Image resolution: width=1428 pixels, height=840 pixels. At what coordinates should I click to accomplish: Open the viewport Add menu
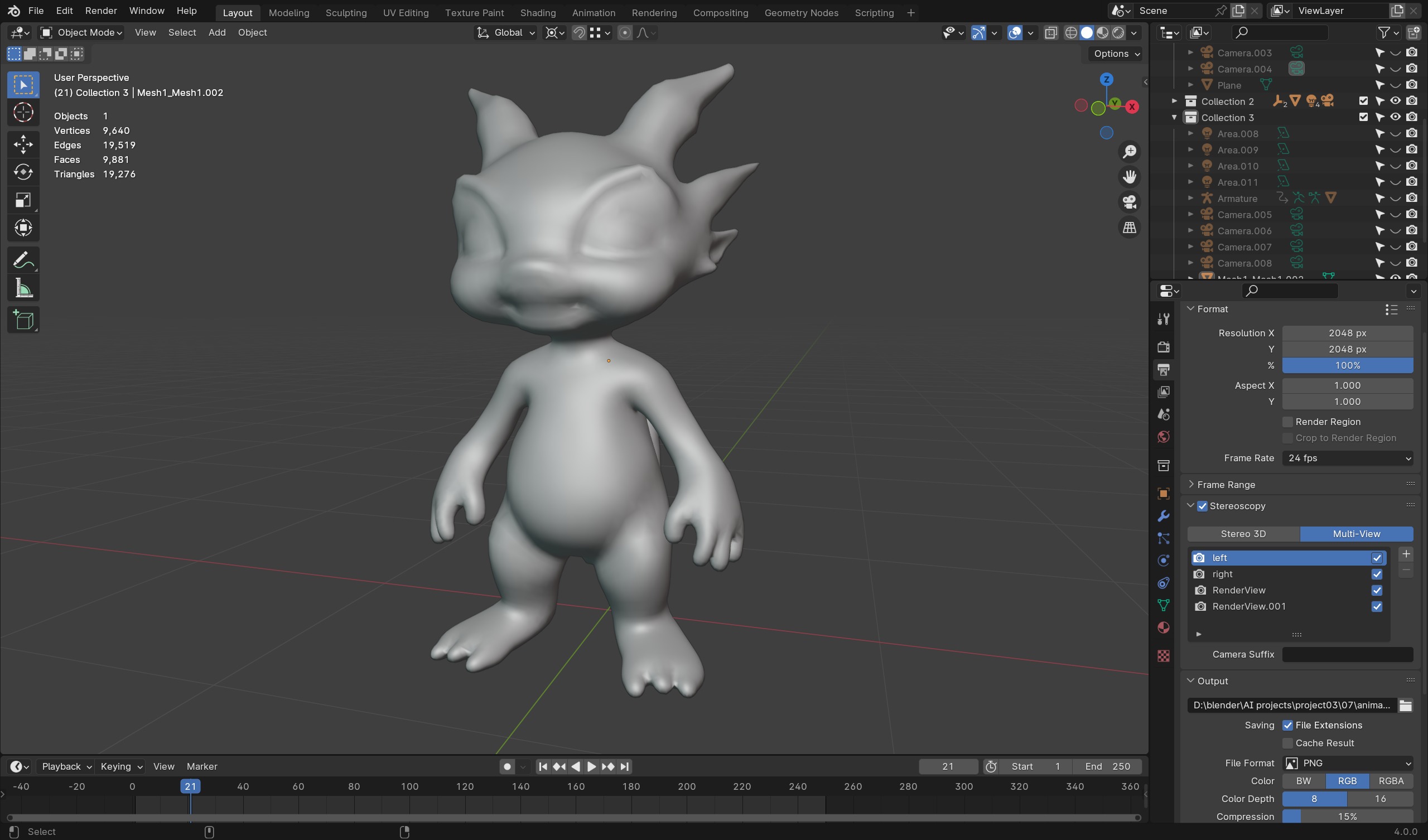click(x=216, y=32)
